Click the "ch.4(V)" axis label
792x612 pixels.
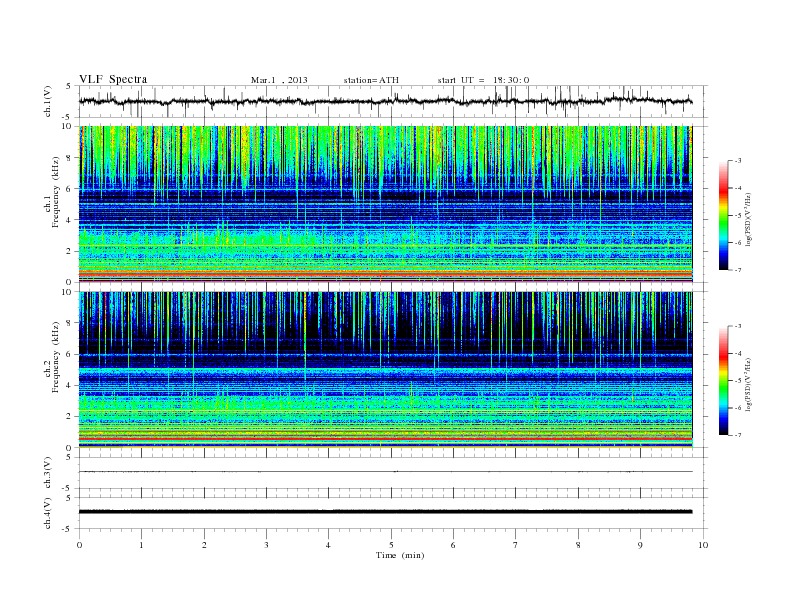pyautogui.click(x=48, y=513)
